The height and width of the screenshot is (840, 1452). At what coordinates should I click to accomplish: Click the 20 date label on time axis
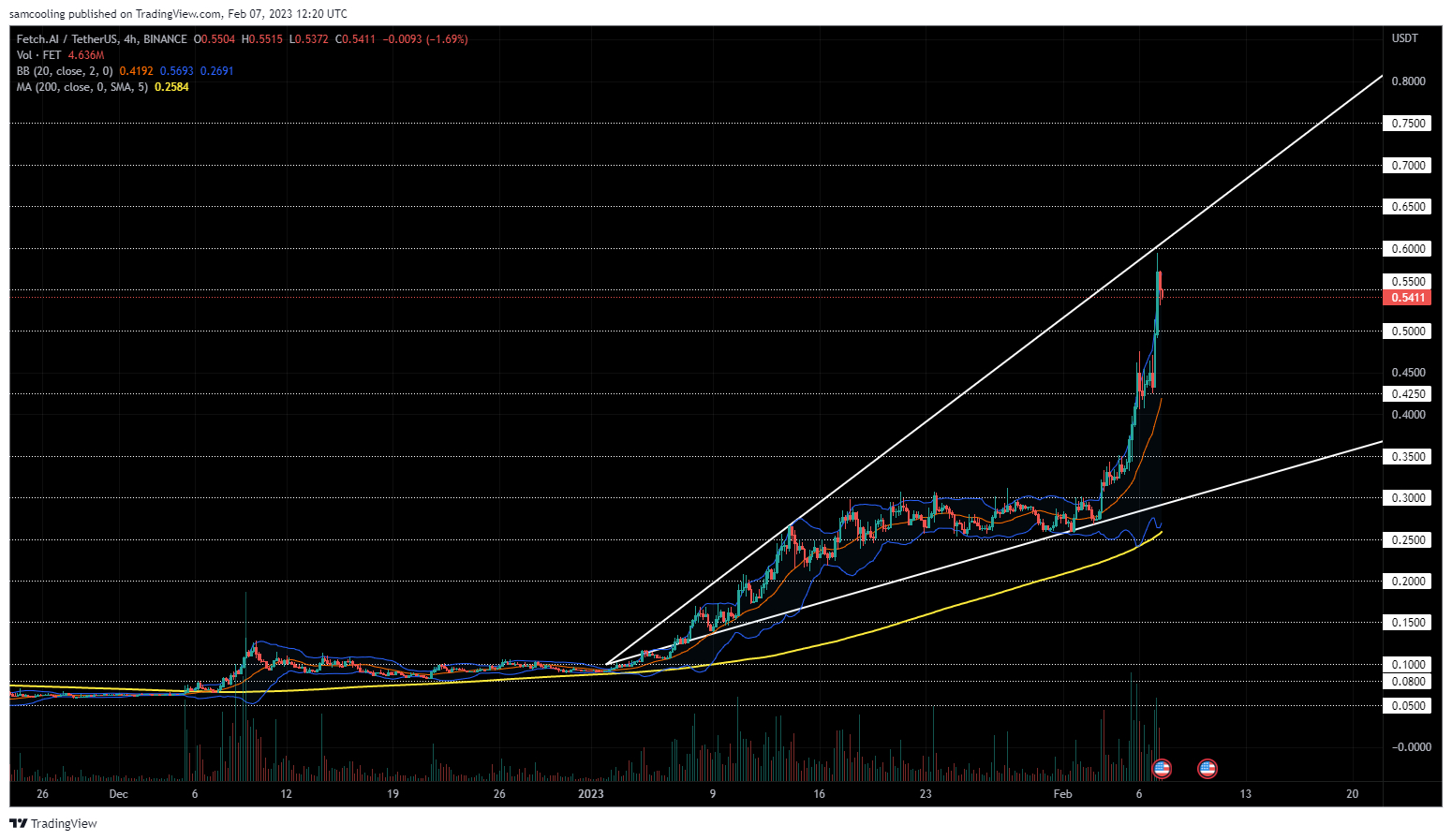point(1352,794)
